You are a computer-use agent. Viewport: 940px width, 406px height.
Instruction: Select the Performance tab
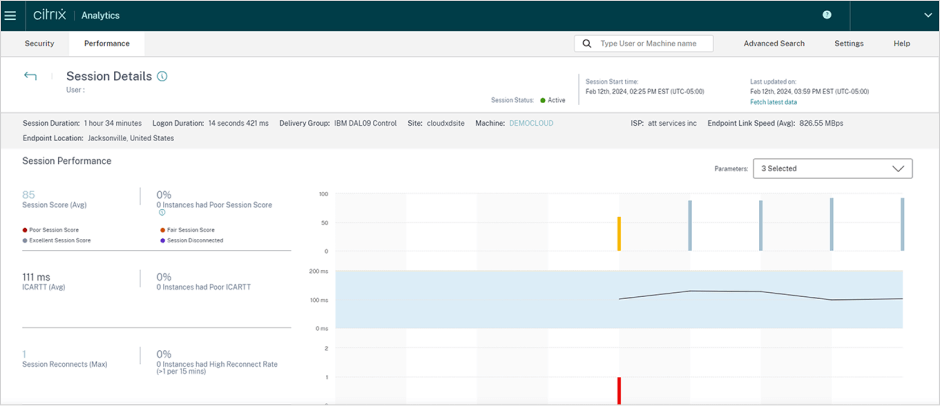pos(107,44)
